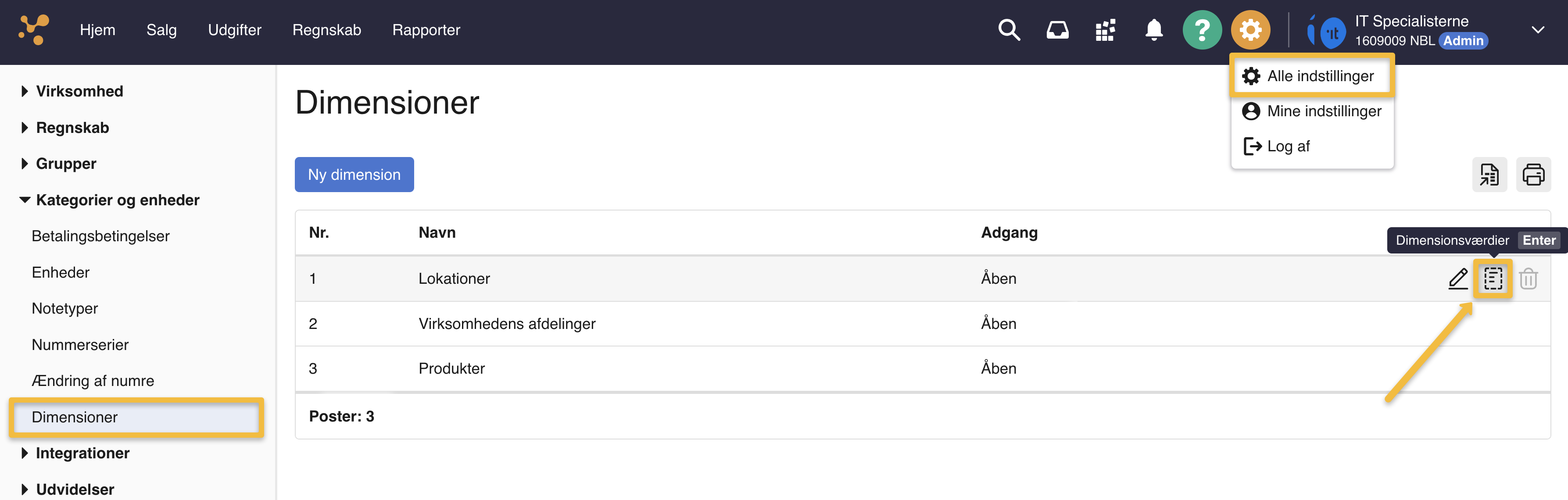Open notifications bell icon
Screen dimensions: 1568x500
point(1153,30)
